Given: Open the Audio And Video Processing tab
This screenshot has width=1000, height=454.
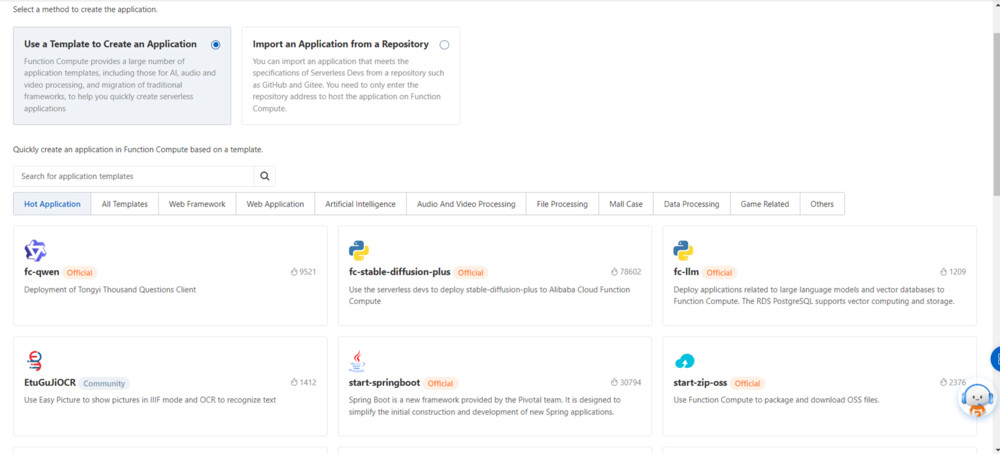Looking at the screenshot, I should click(x=466, y=204).
